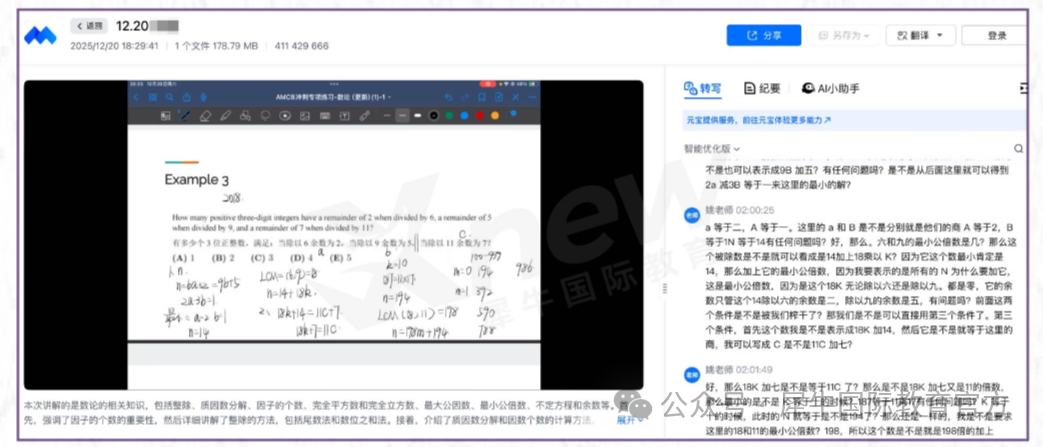Select the text box tool in the video toolbar
This screenshot has width=1043, height=447.
[x=344, y=115]
